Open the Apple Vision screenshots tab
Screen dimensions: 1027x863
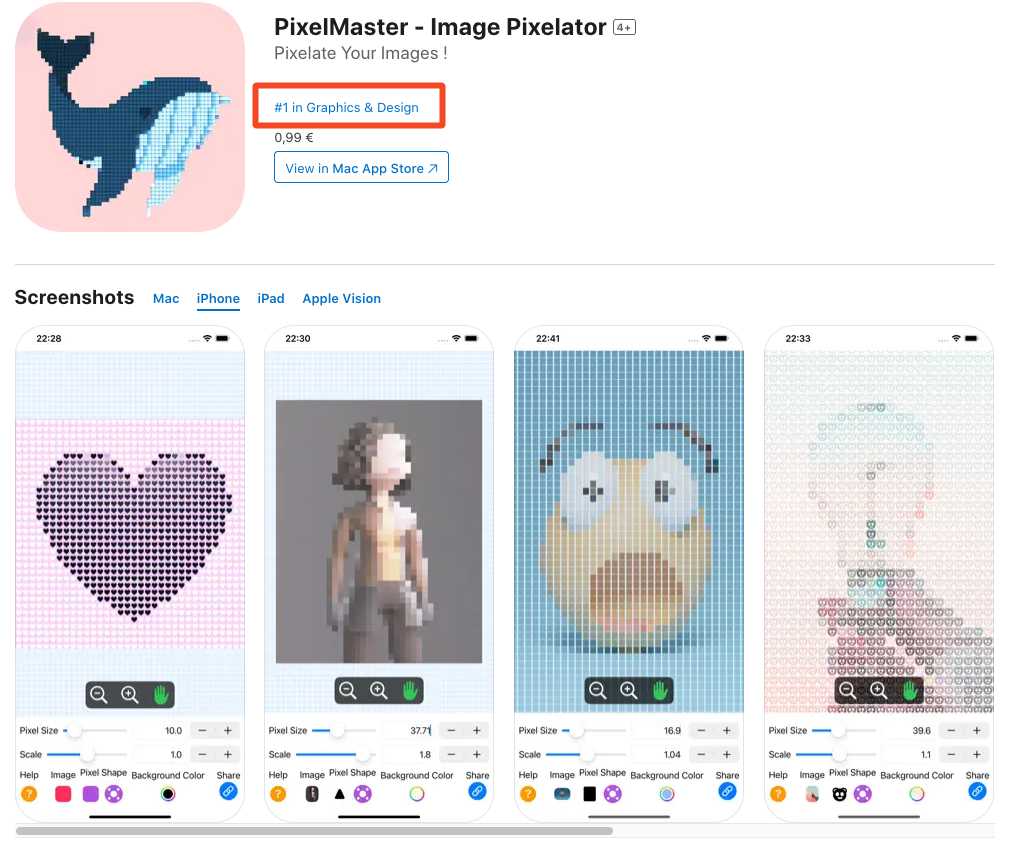pyautogui.click(x=341, y=299)
